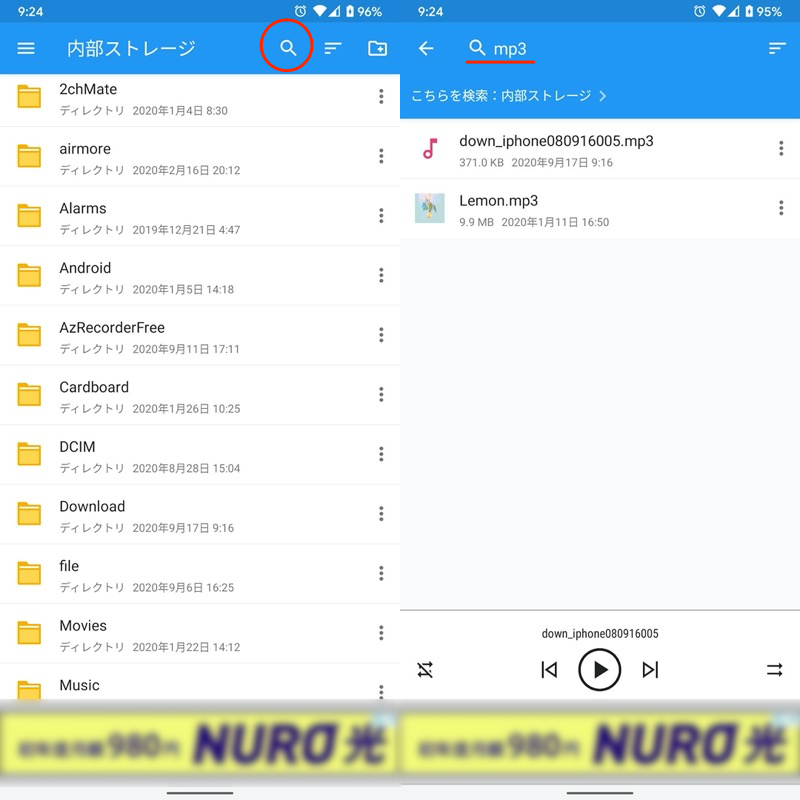
Task: Open overflow menu for down_iphone080916005.mp3
Action: coord(781,149)
